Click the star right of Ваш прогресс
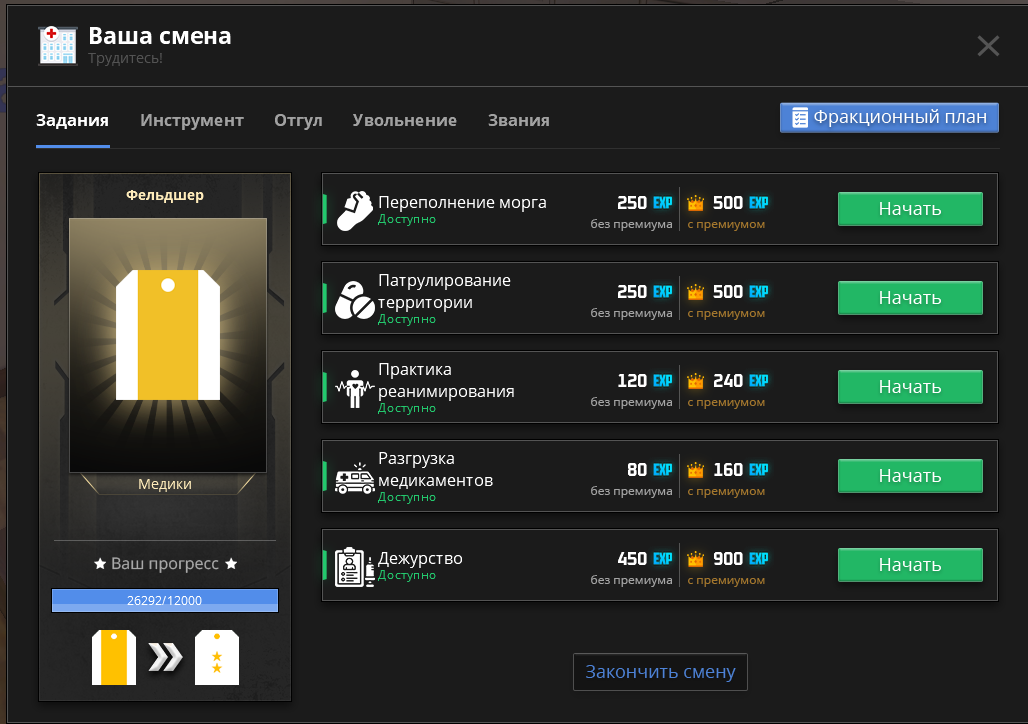The height and width of the screenshot is (724, 1028). (x=231, y=563)
